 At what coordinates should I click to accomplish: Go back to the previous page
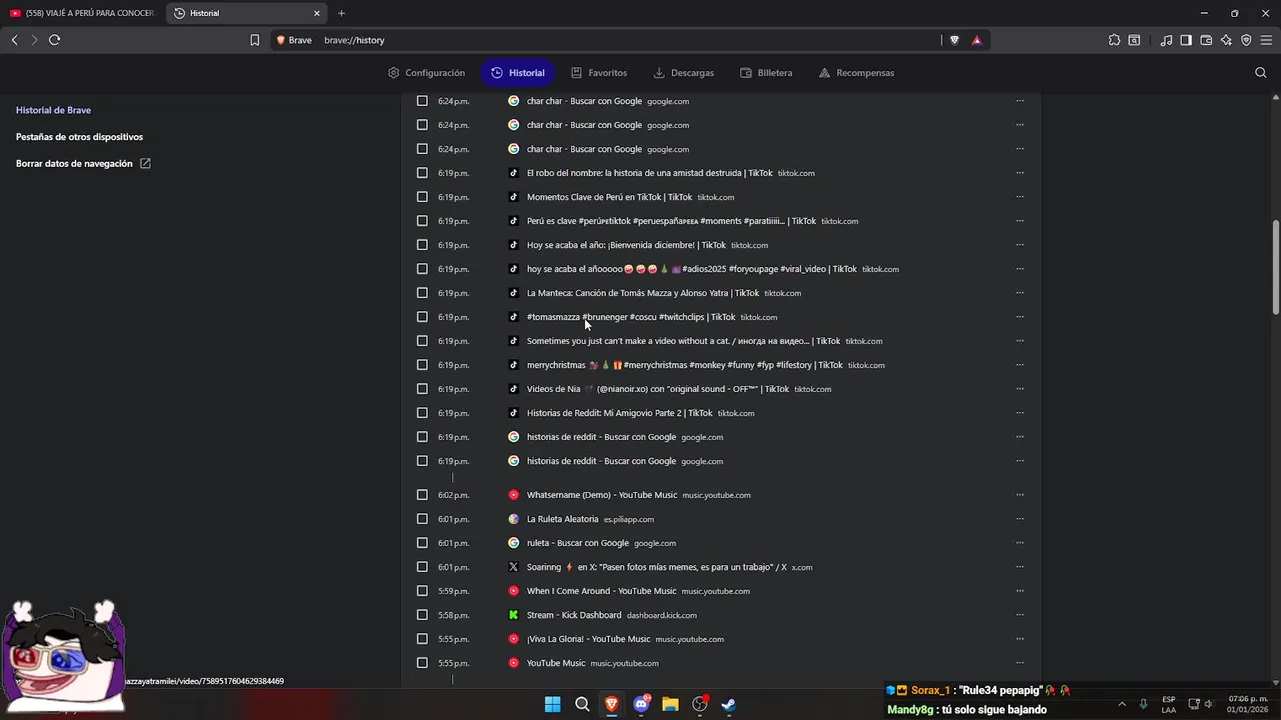point(14,40)
